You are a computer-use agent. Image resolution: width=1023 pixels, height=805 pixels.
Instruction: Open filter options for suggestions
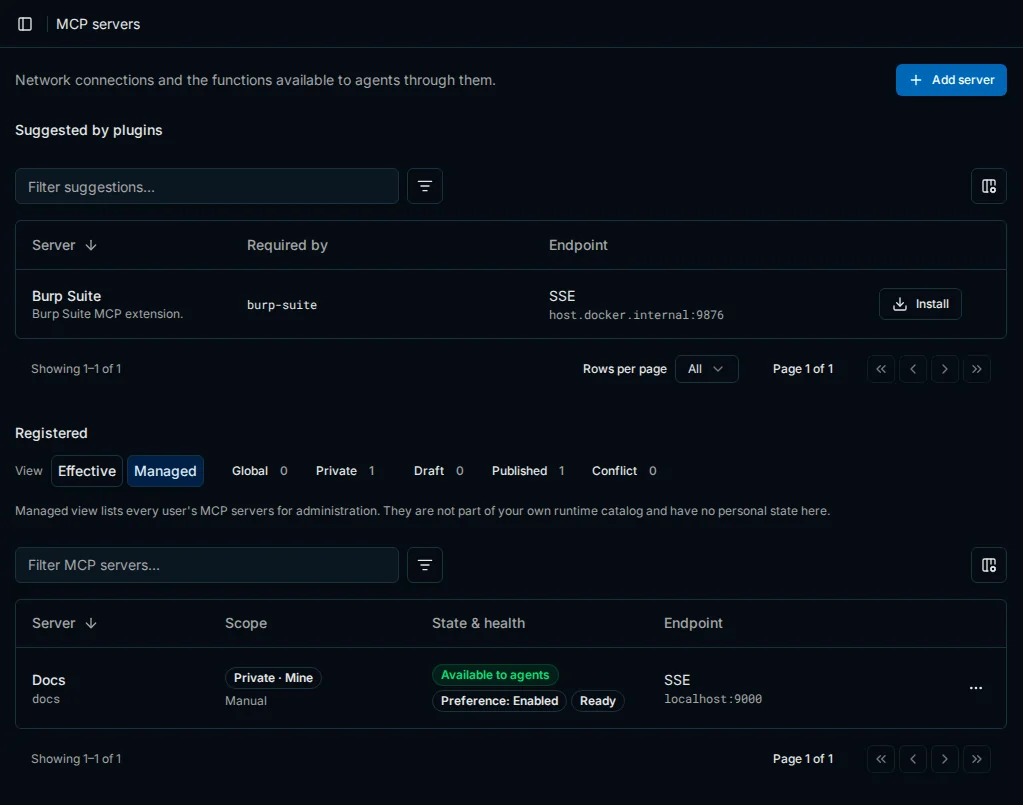tap(425, 186)
